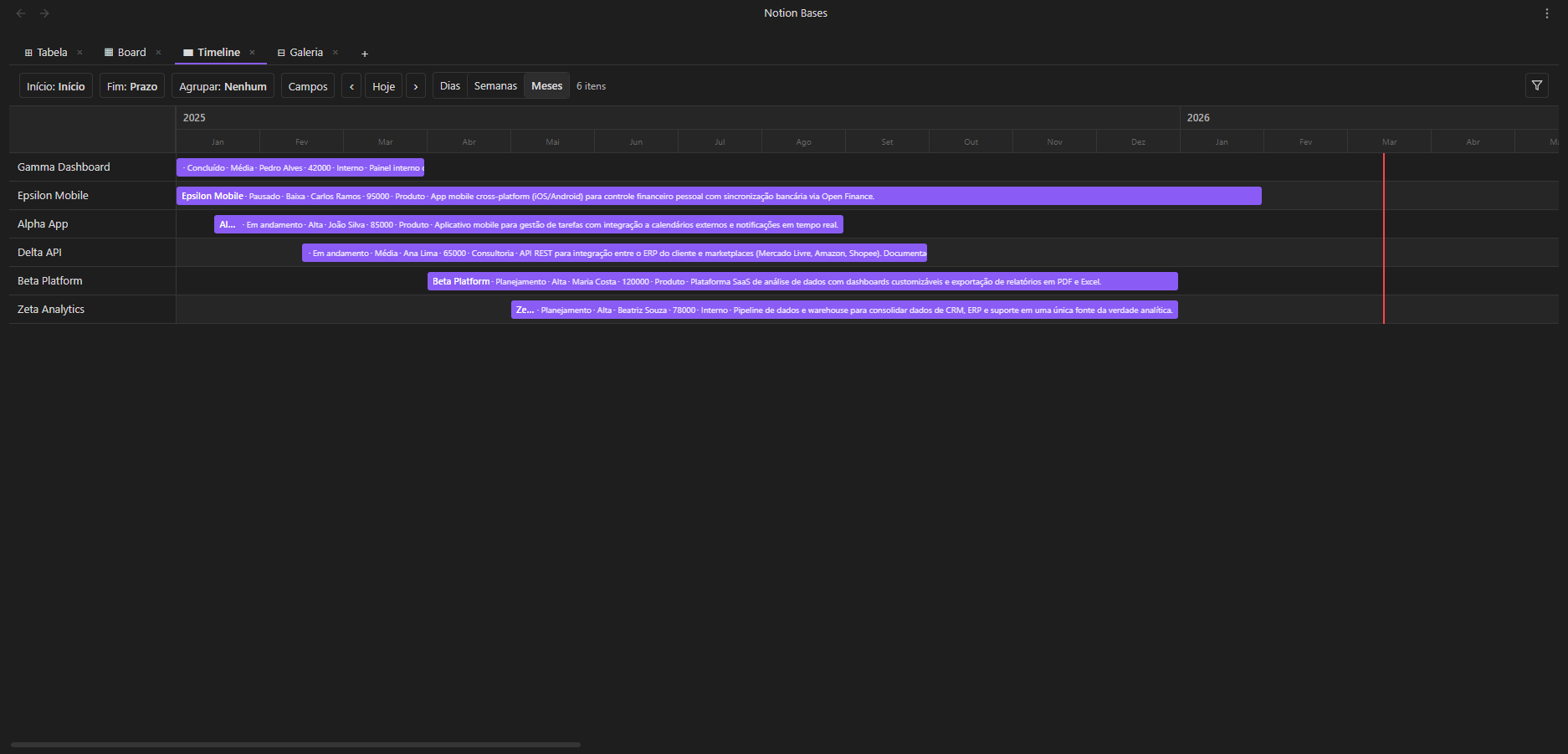Enable the Meses view mode
This screenshot has width=1568, height=754.
coord(546,85)
